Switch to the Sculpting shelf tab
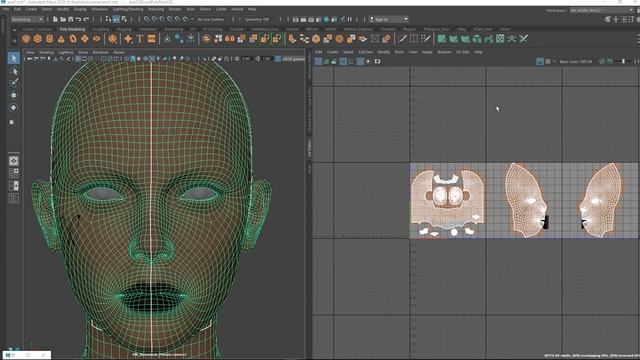Image resolution: width=640 pixels, height=360 pixels. [101, 29]
